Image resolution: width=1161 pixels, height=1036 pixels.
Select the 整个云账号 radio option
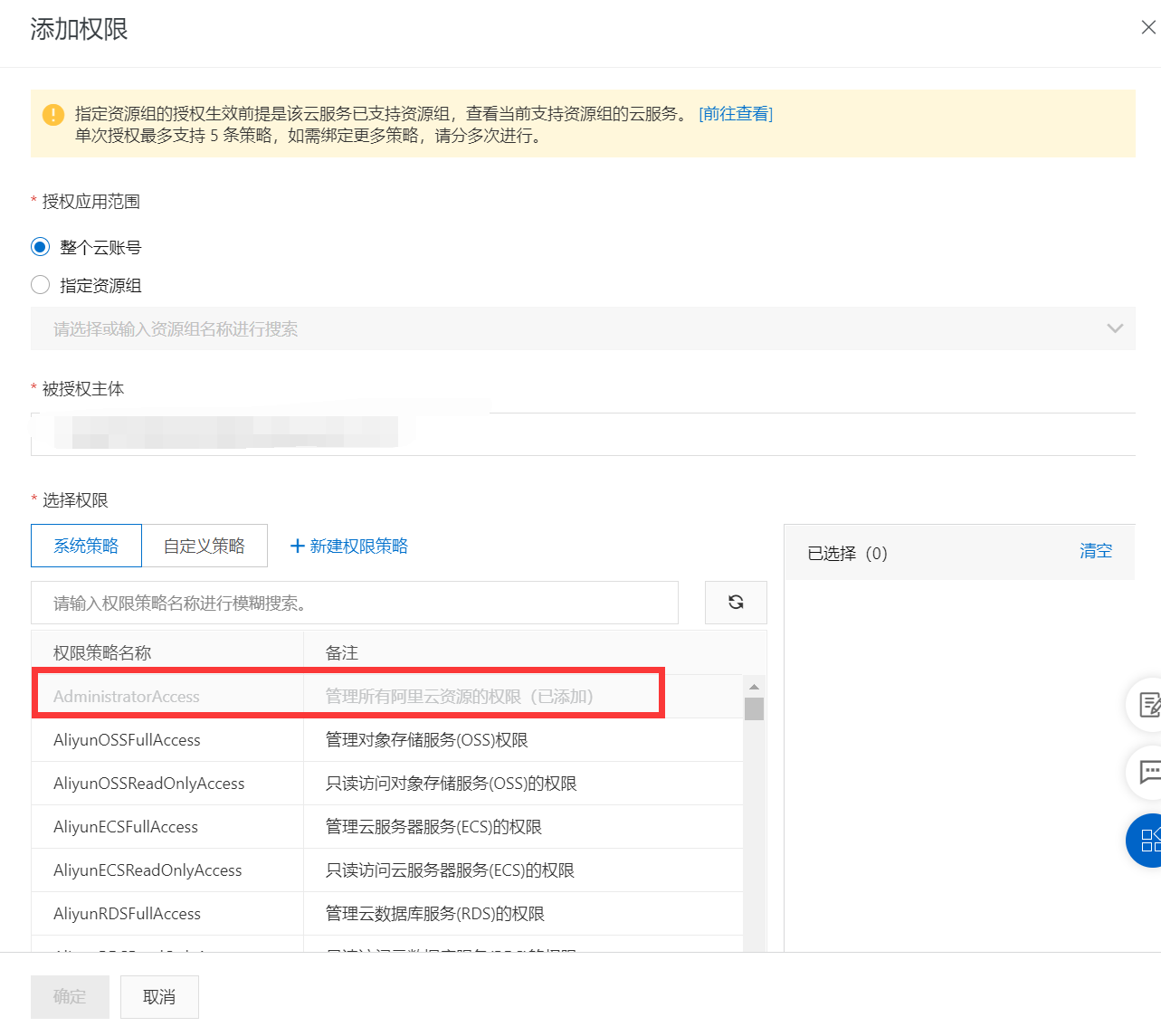(40, 247)
